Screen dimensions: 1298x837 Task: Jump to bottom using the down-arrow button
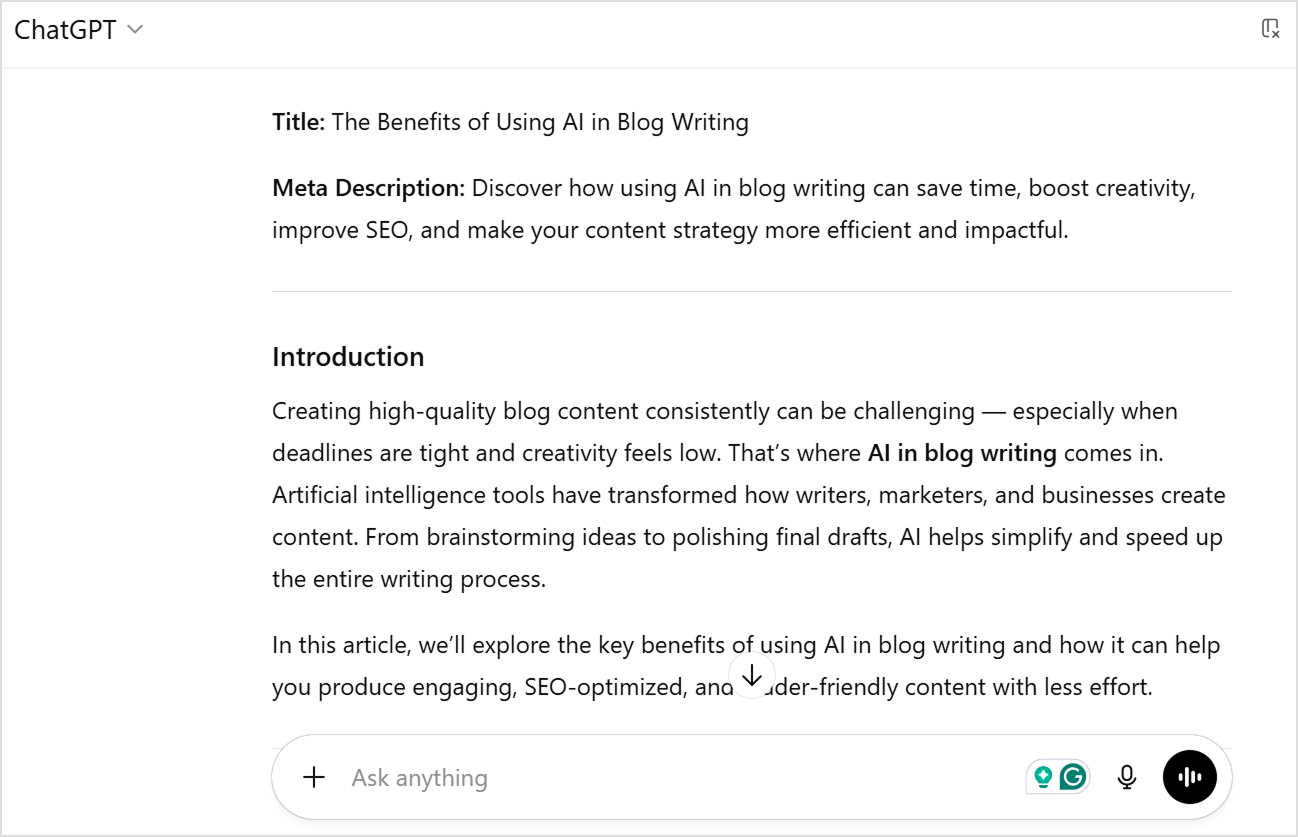tap(752, 676)
